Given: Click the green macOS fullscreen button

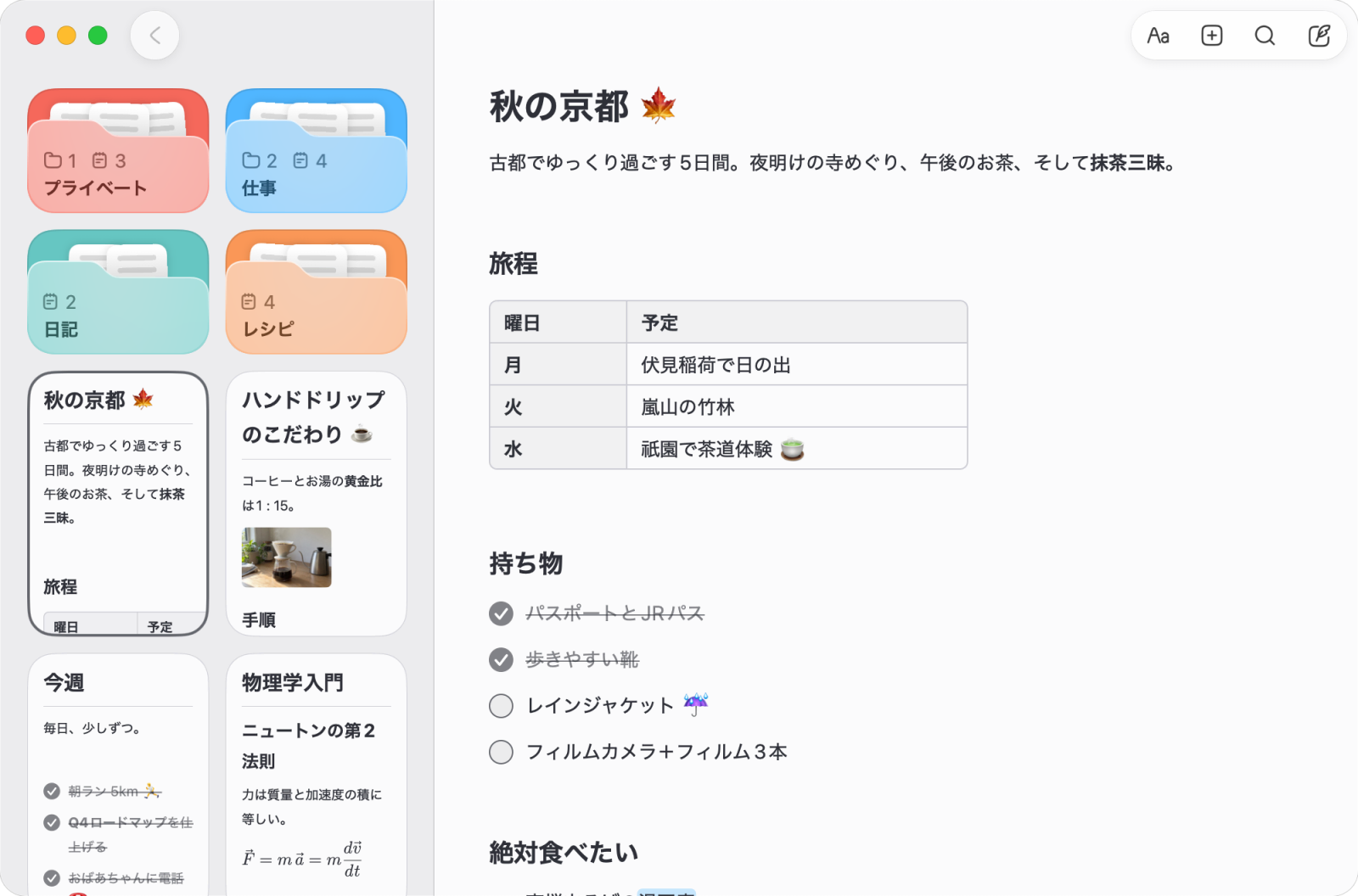Looking at the screenshot, I should 98,36.
